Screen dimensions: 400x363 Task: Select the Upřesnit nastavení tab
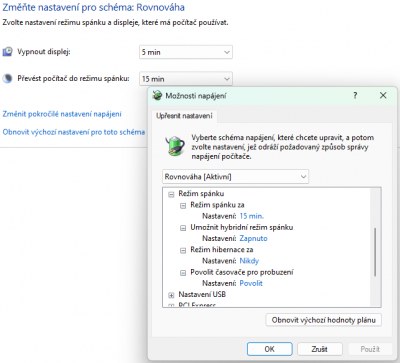tap(184, 116)
